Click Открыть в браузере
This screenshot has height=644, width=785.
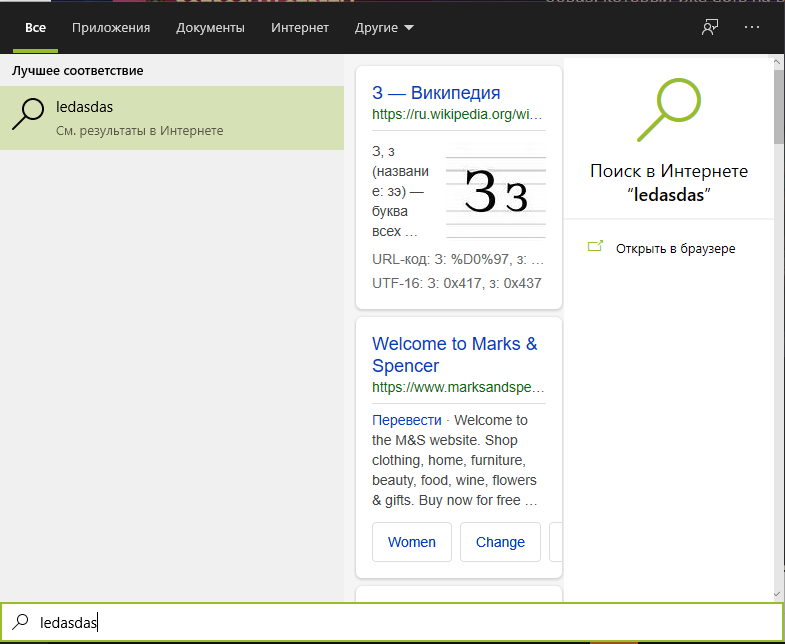click(x=675, y=249)
